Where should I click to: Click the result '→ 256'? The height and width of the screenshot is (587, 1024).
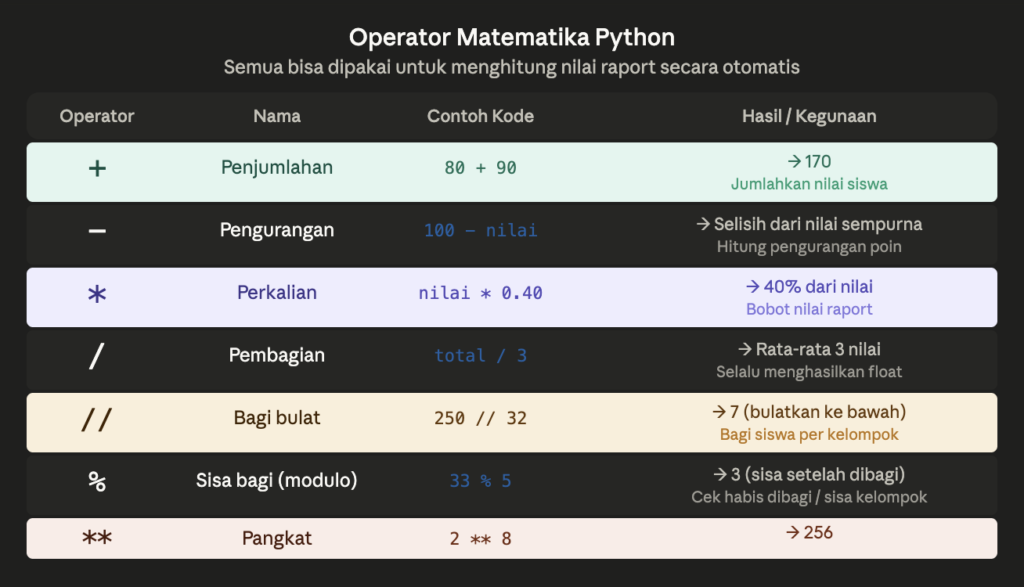click(x=808, y=532)
